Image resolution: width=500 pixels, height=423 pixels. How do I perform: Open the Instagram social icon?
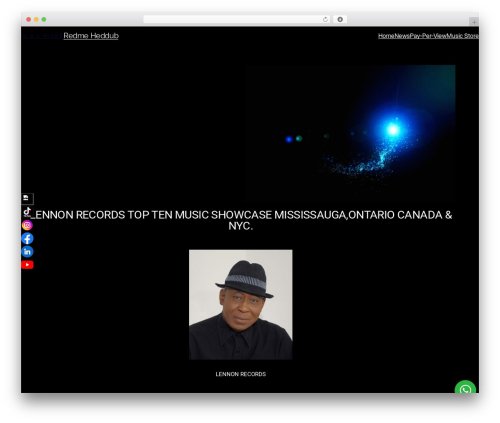point(27,225)
